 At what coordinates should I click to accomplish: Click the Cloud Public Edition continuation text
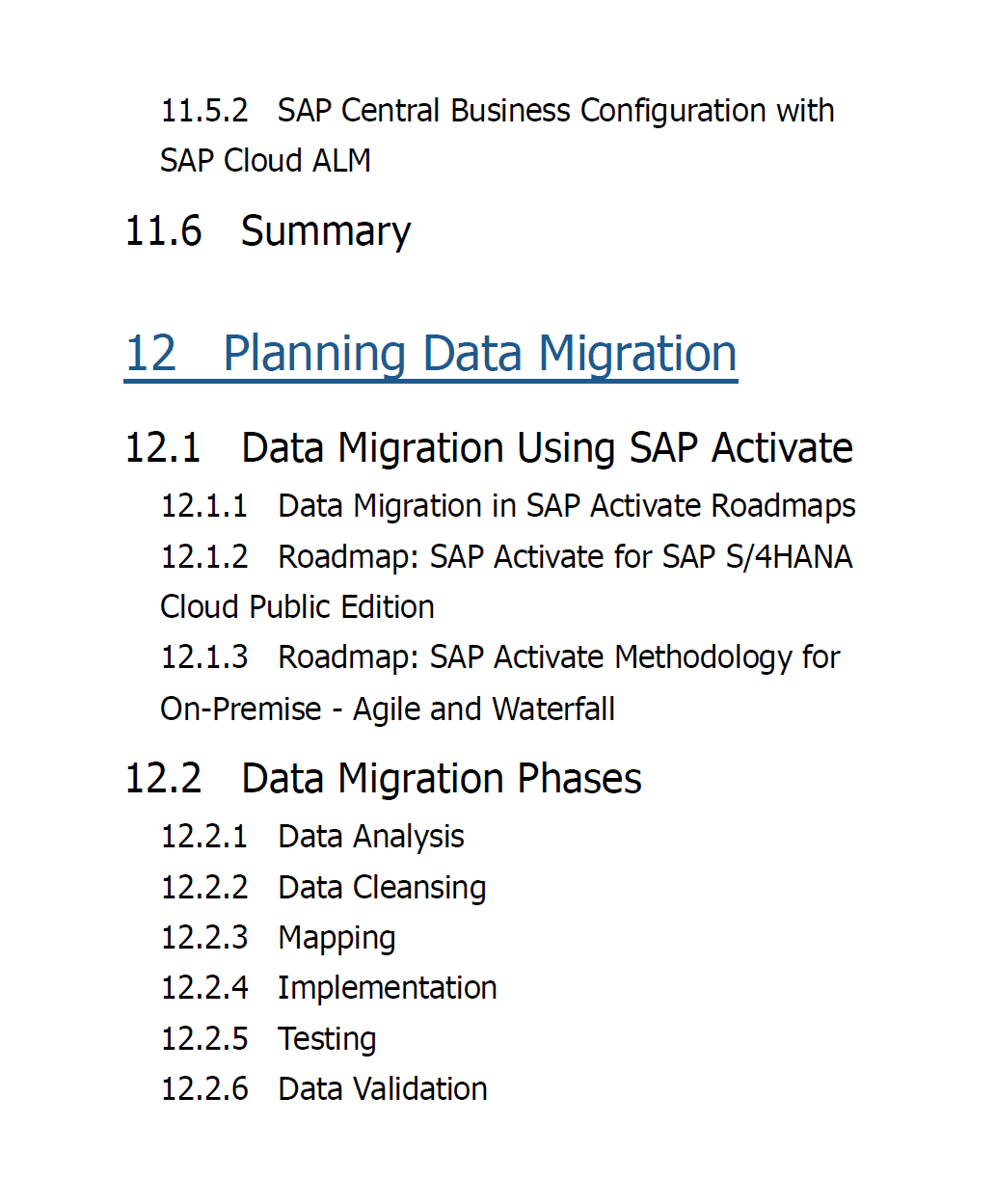pos(297,607)
